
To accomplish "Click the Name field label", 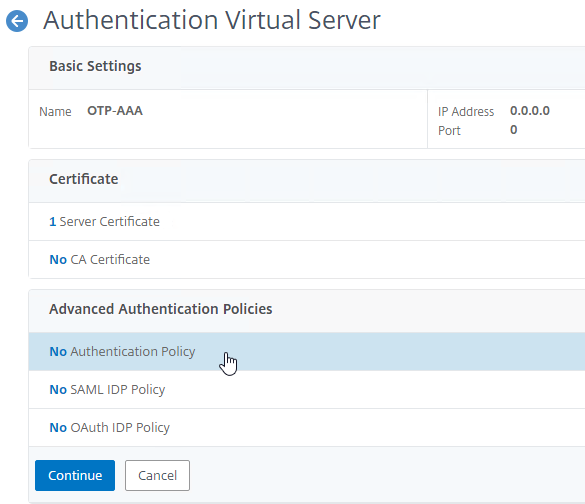I will 55,112.
